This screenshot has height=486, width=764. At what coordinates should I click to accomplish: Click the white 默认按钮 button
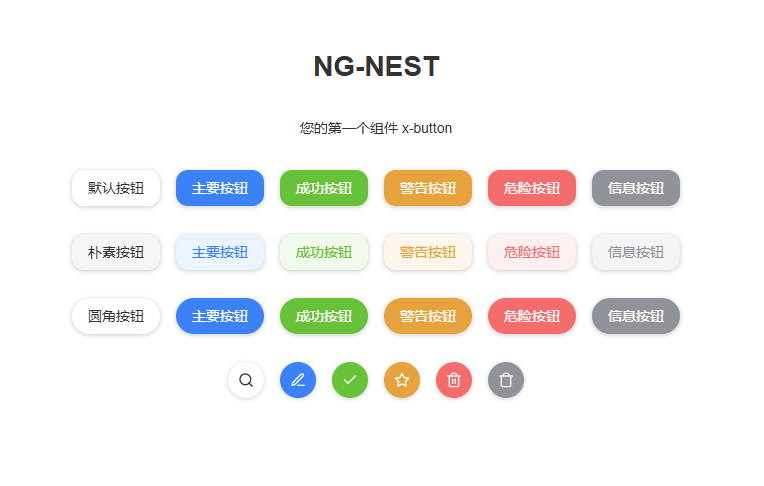[116, 188]
